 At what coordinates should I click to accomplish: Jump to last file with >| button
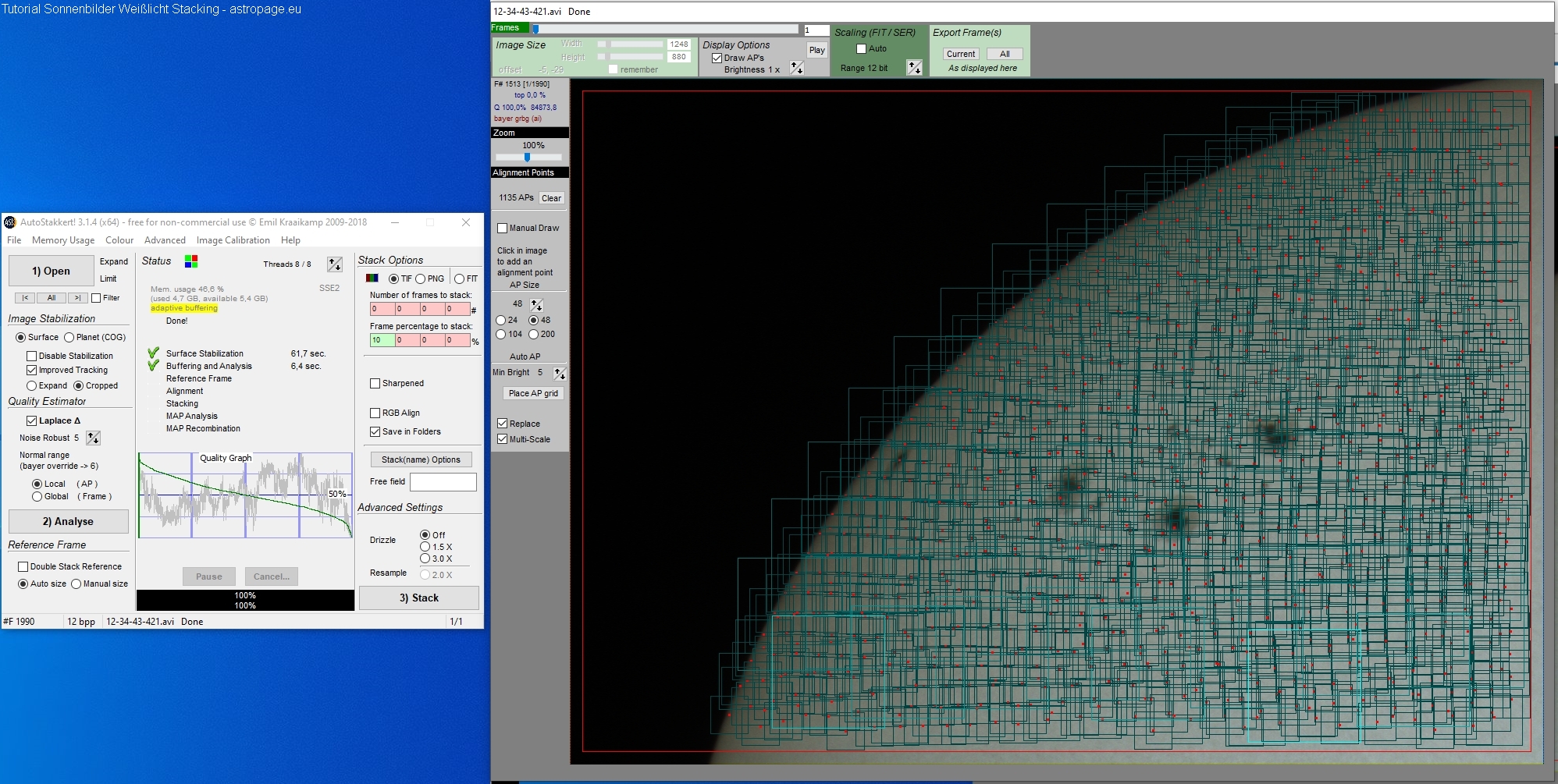pos(77,298)
